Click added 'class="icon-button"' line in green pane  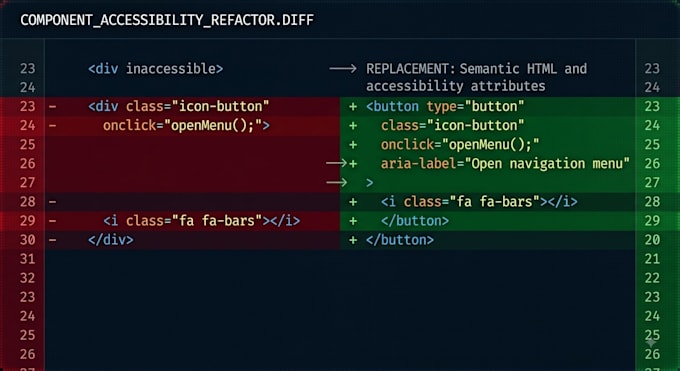(453, 125)
